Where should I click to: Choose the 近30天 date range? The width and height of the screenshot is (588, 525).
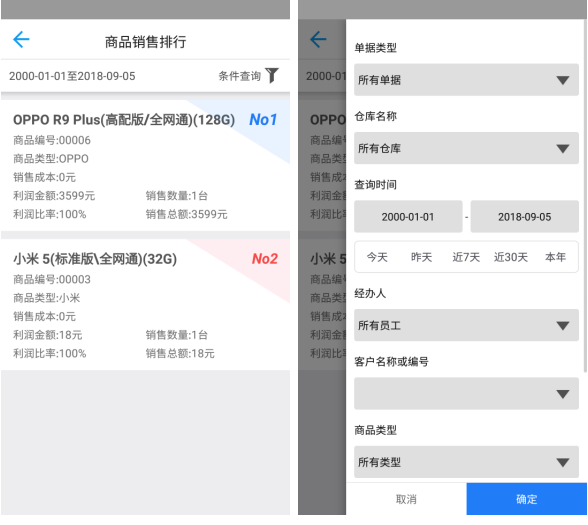point(511,257)
